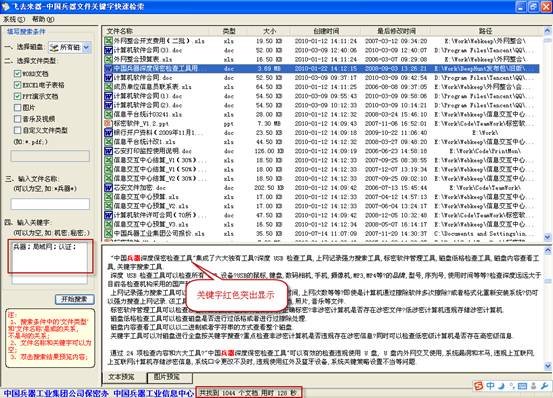
Task: Click file list scrollbar down arrow
Action: [x=547, y=237]
